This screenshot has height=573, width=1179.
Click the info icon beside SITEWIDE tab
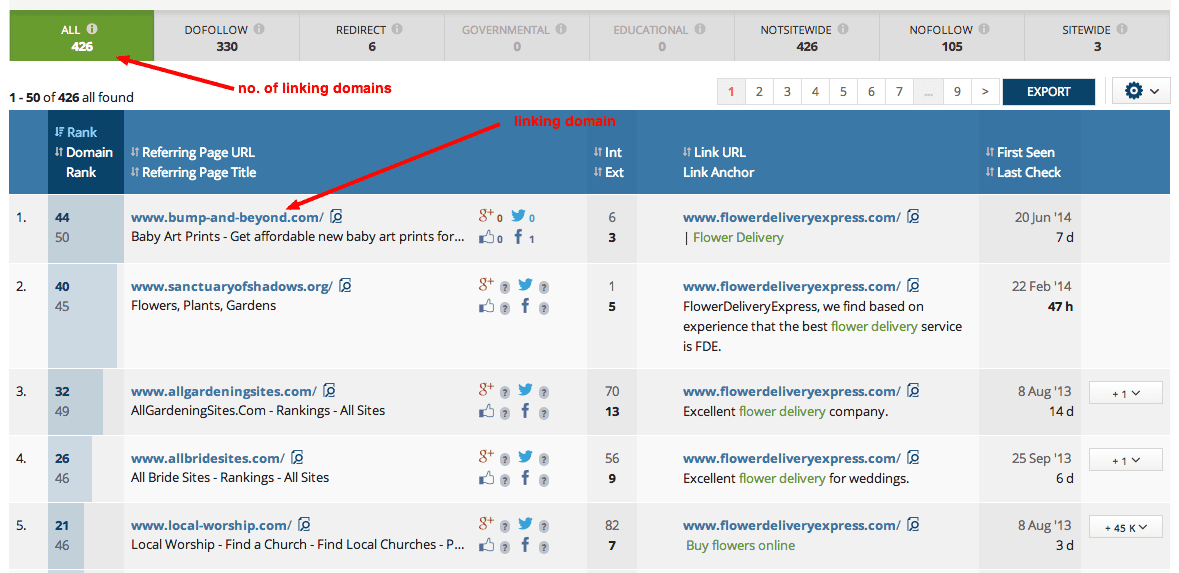(1102, 30)
